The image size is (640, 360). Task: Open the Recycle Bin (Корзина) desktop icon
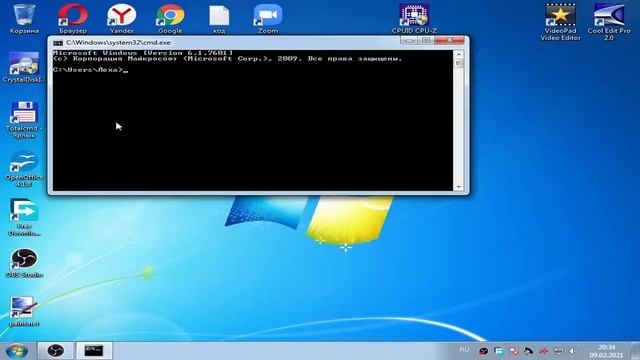pos(24,18)
